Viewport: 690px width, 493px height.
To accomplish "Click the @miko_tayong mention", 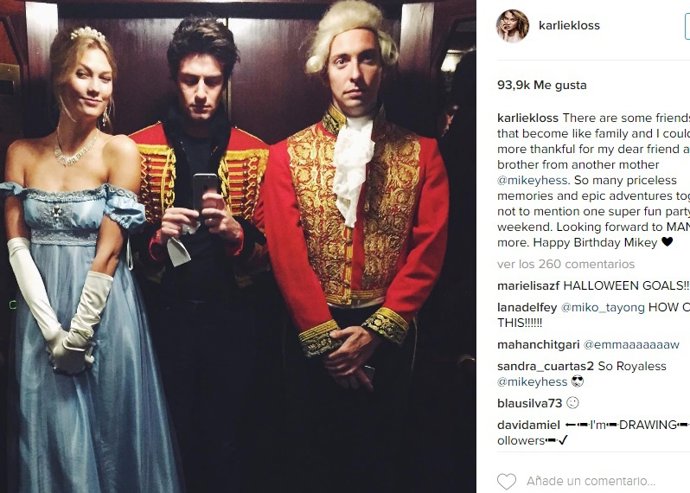I will pos(603,307).
